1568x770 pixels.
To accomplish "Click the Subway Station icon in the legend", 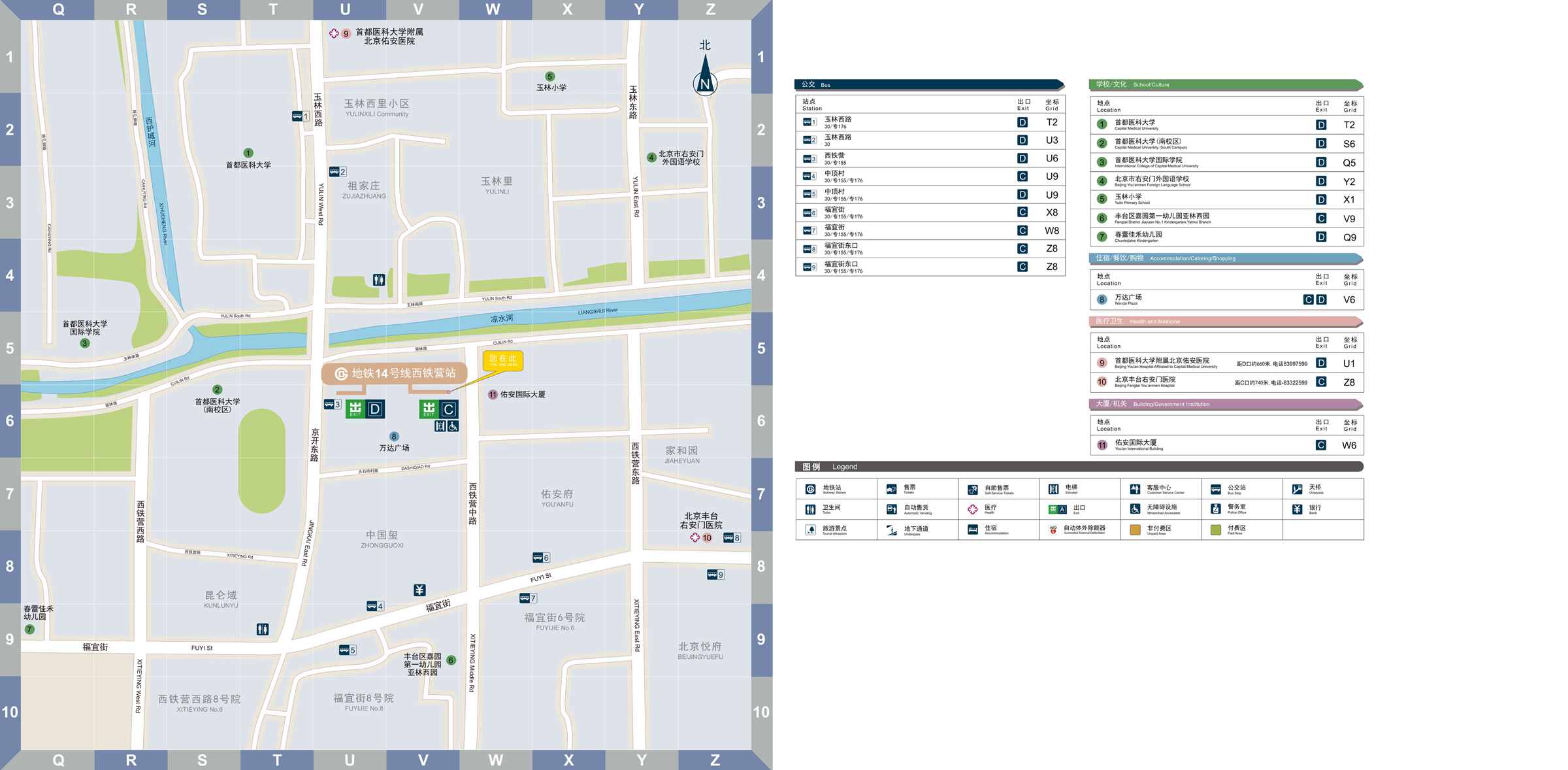I will (810, 489).
